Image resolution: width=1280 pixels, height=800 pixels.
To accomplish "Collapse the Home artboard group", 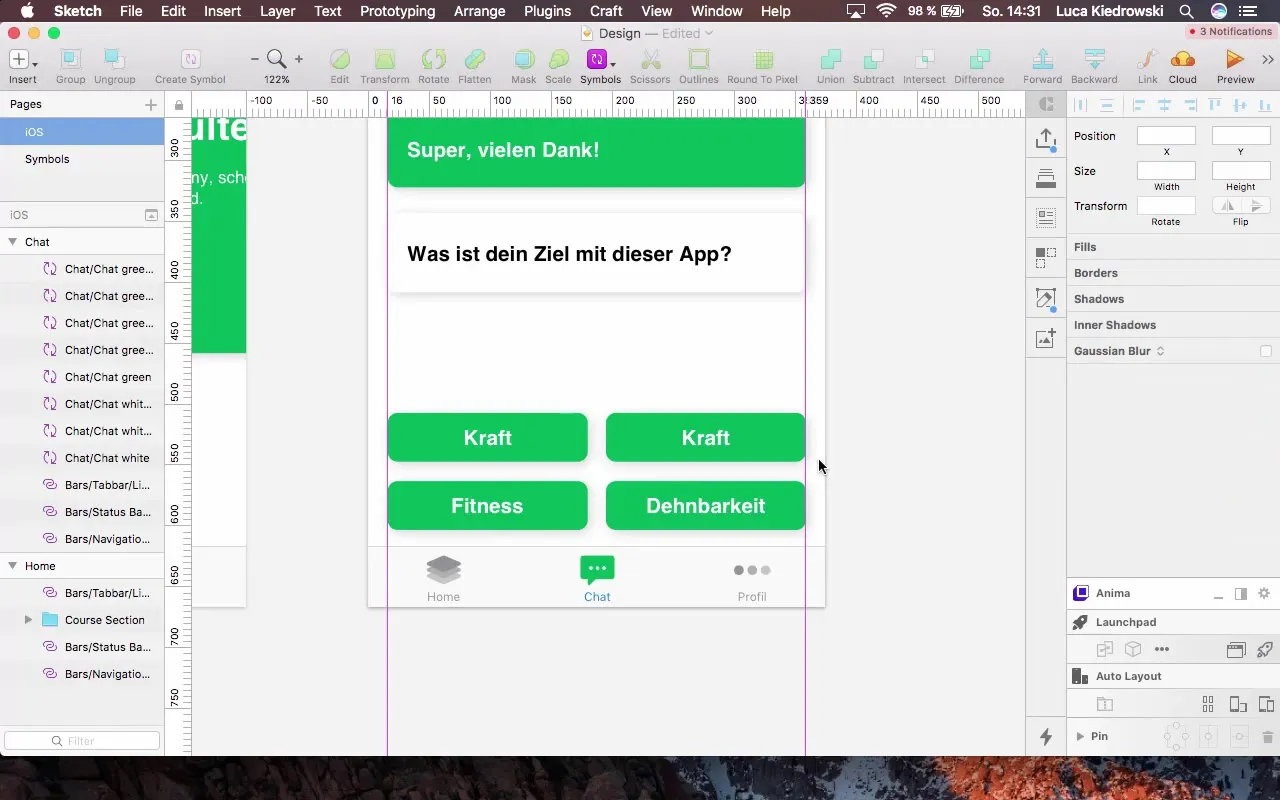I will 13,566.
